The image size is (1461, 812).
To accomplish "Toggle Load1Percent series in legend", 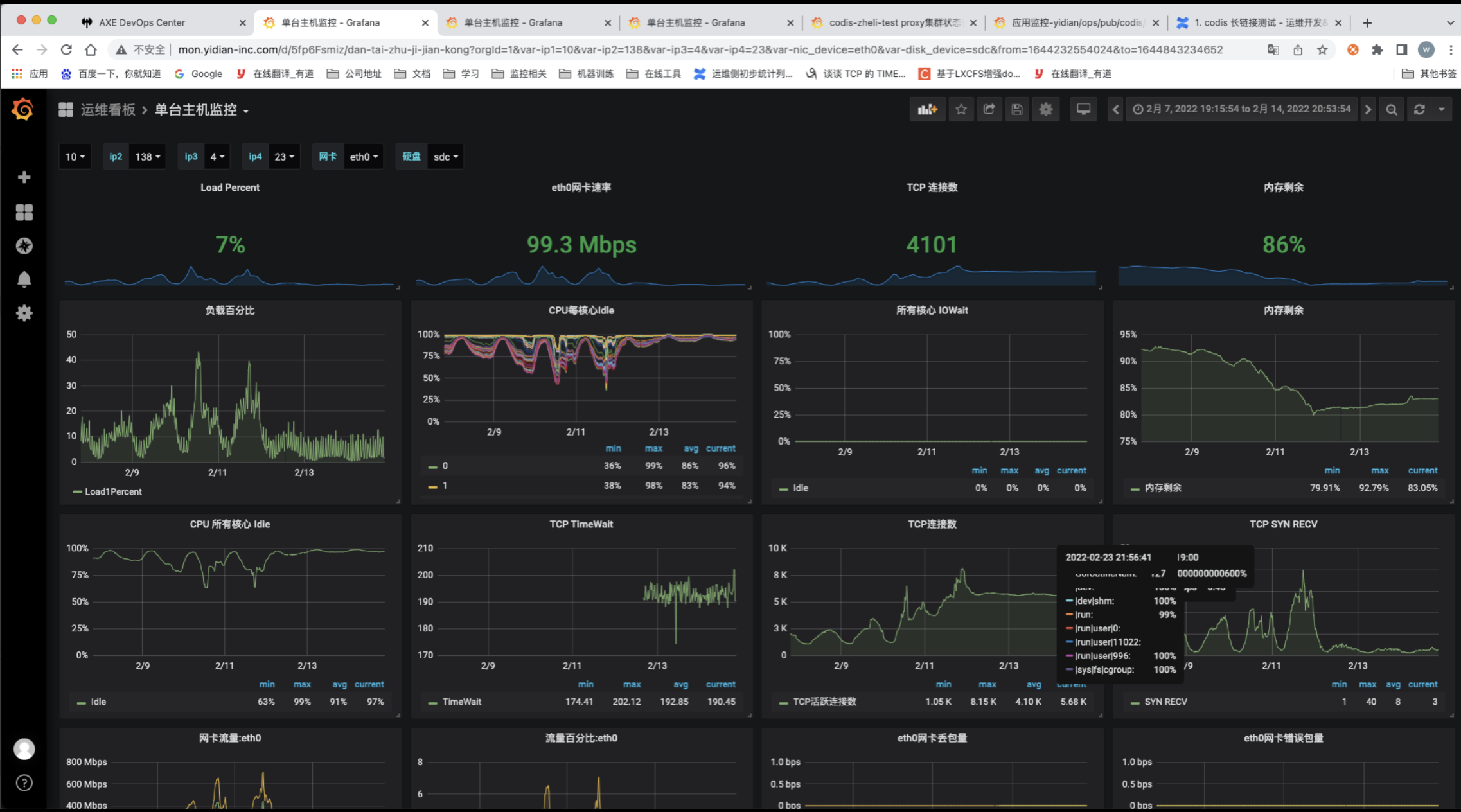I will [x=113, y=491].
